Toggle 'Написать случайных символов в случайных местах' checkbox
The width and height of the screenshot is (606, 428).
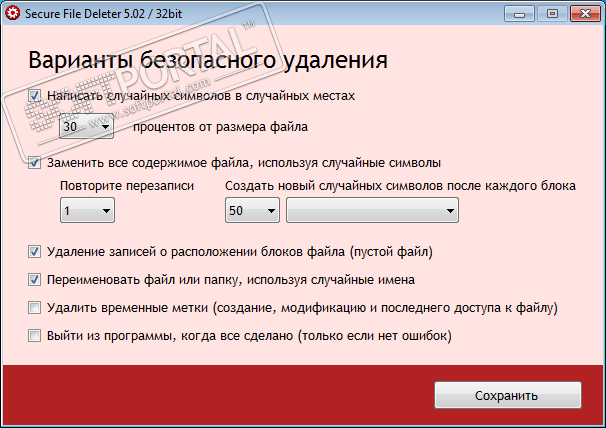click(34, 95)
